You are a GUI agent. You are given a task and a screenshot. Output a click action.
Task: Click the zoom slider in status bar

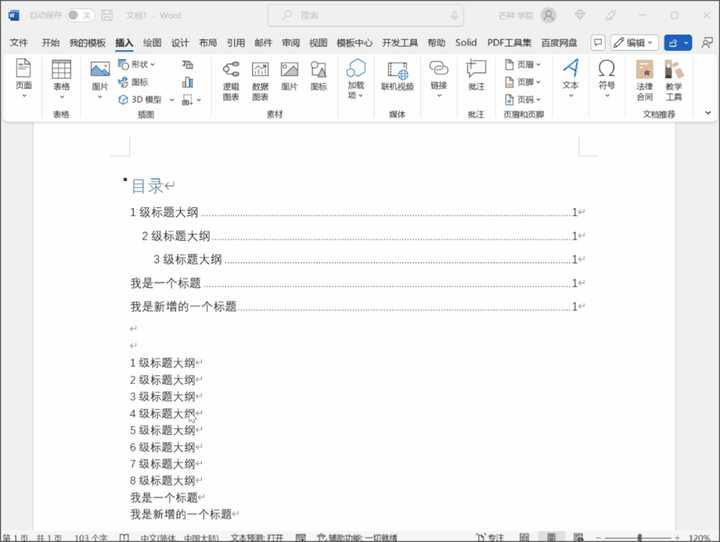click(638, 537)
